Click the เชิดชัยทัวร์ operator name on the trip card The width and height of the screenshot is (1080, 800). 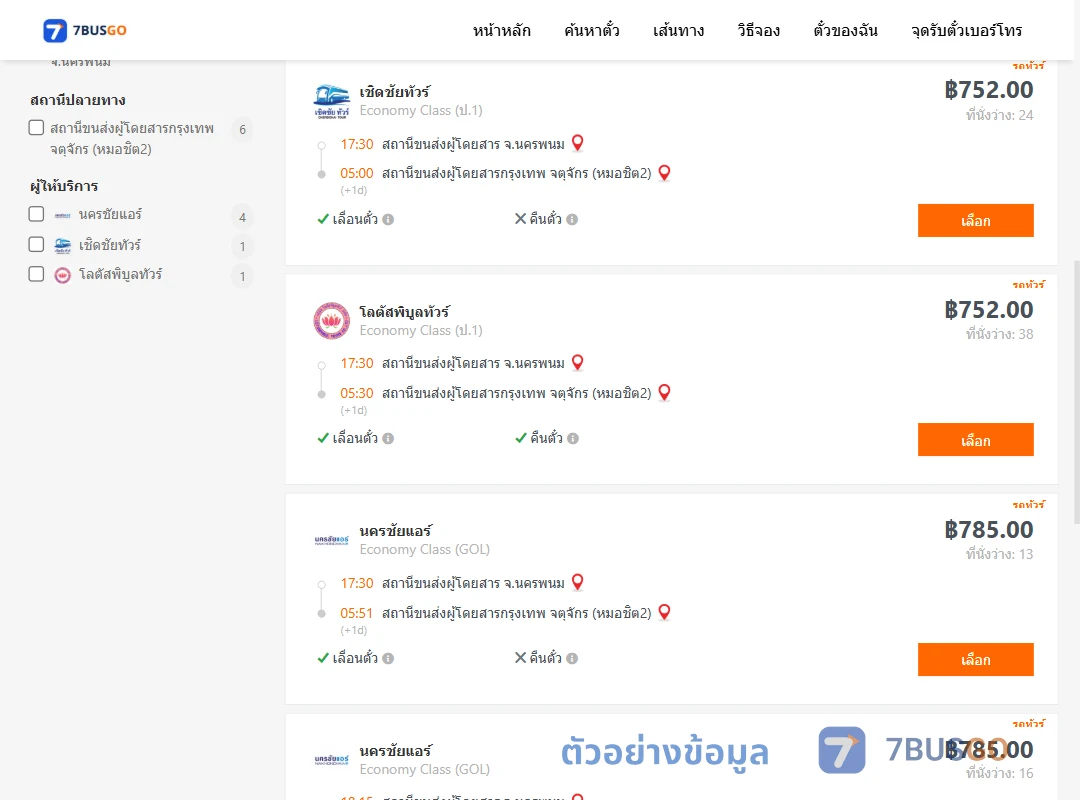click(395, 92)
